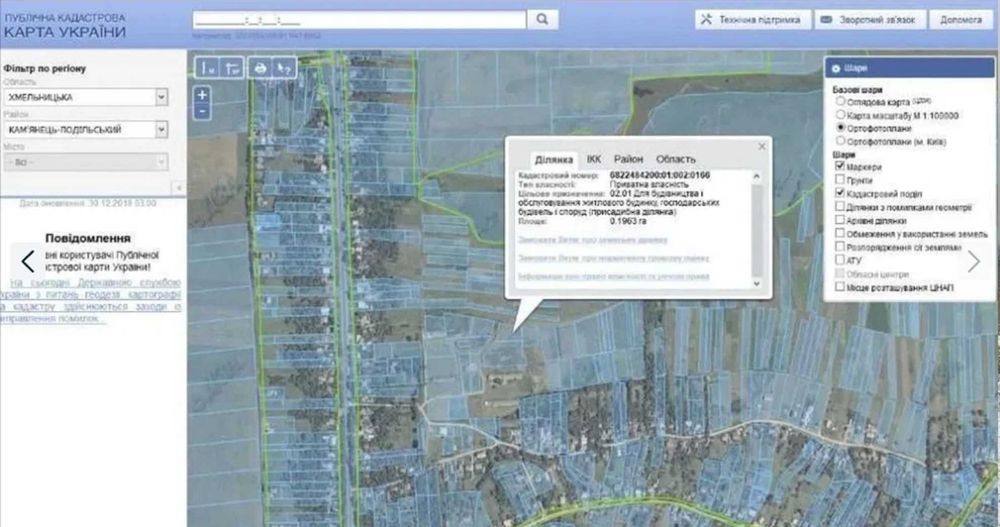Click the Фільтр по регіону heading
Screen dimensions: 1000x527
point(45,68)
